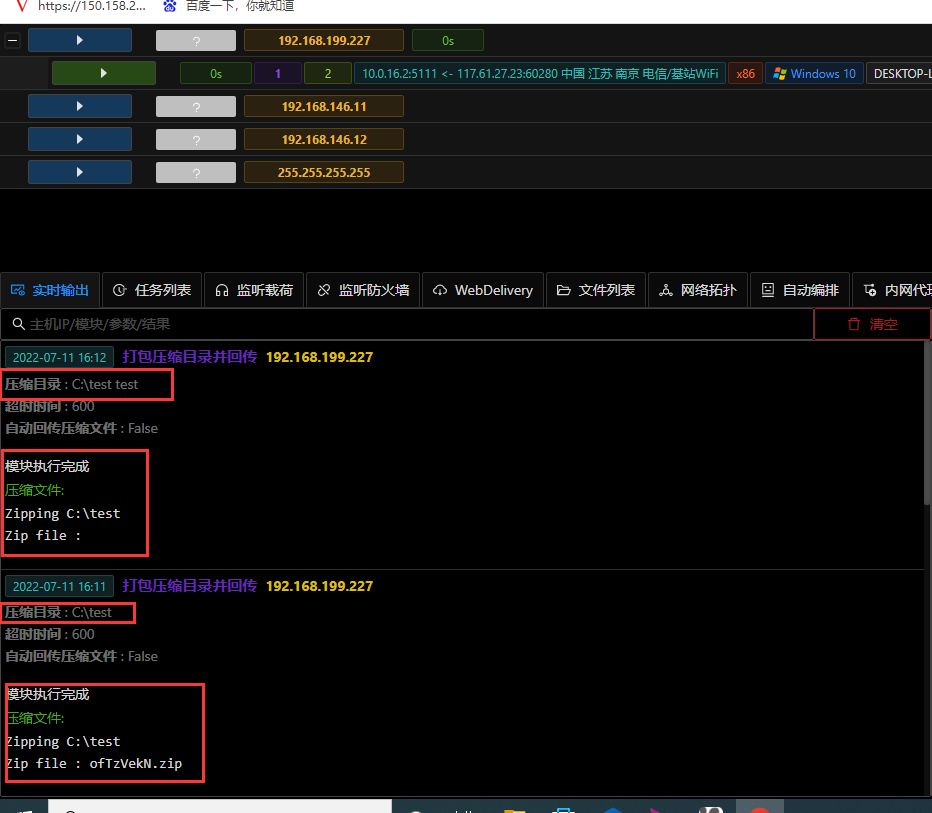This screenshot has height=813, width=932.
Task: Click yellow 192.168.199.227 in 16:12 entry
Action: pos(319,357)
